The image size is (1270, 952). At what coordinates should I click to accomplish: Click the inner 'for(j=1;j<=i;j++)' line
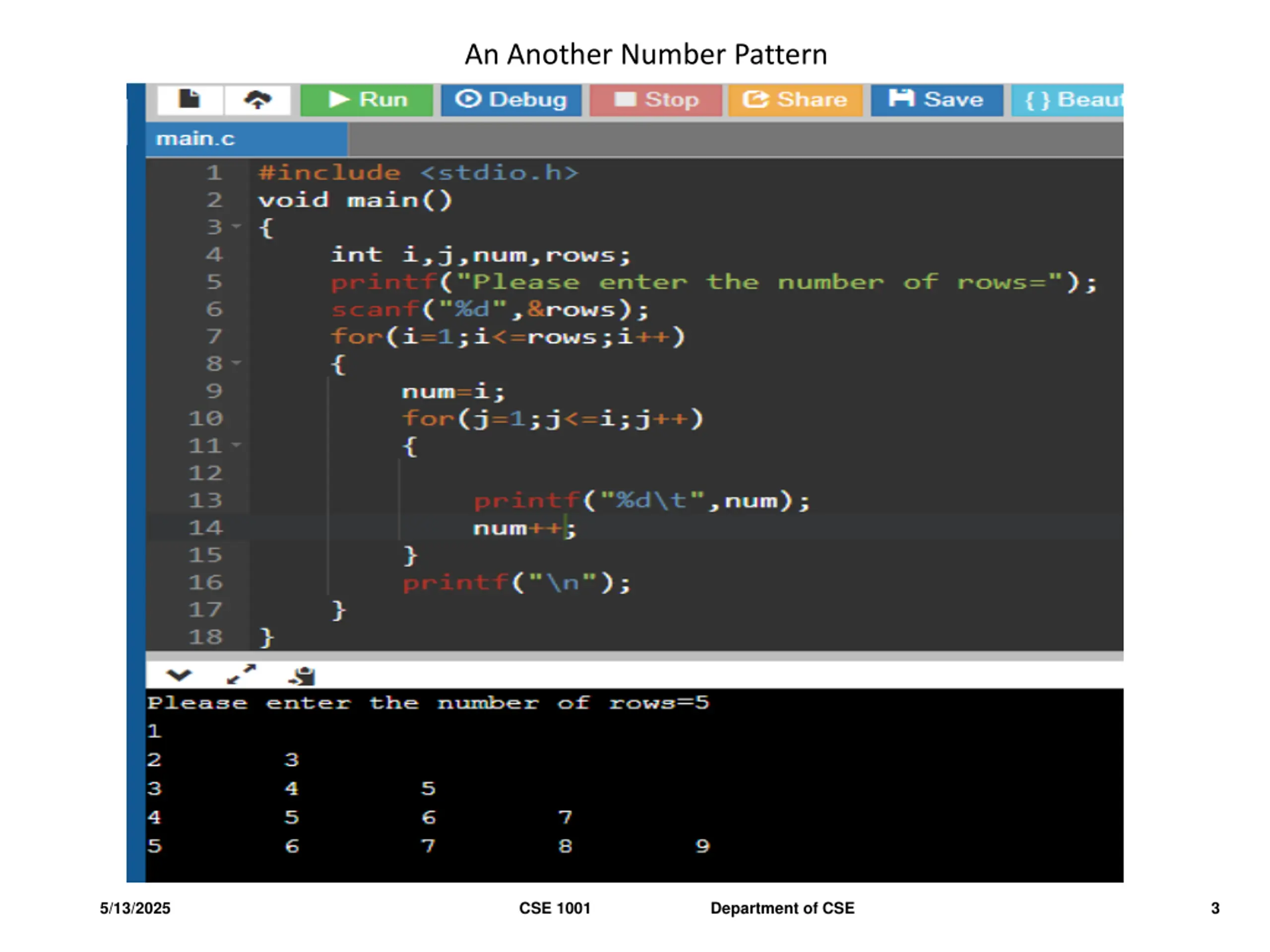point(552,419)
